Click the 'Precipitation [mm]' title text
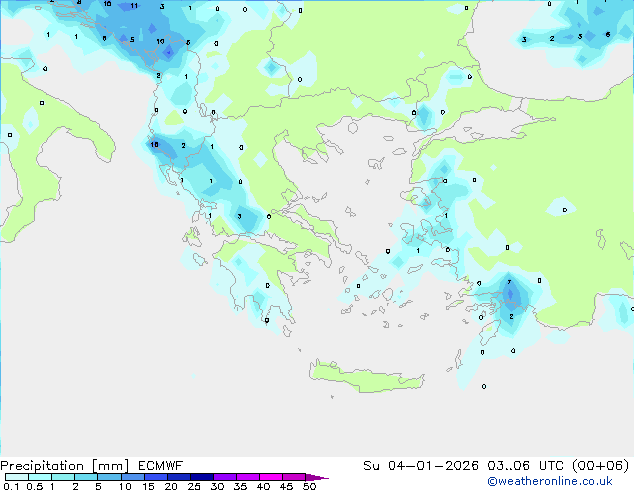The image size is (634, 490). click(64, 466)
